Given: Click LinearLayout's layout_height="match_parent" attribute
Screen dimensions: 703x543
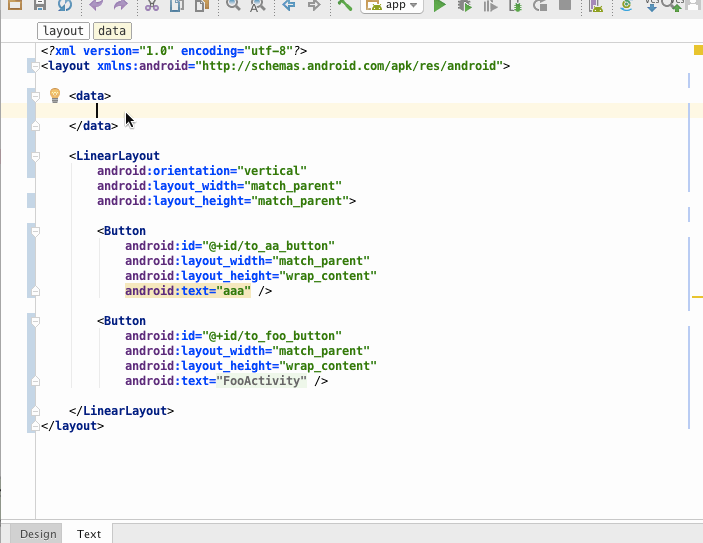Looking at the screenshot, I should (223, 201).
